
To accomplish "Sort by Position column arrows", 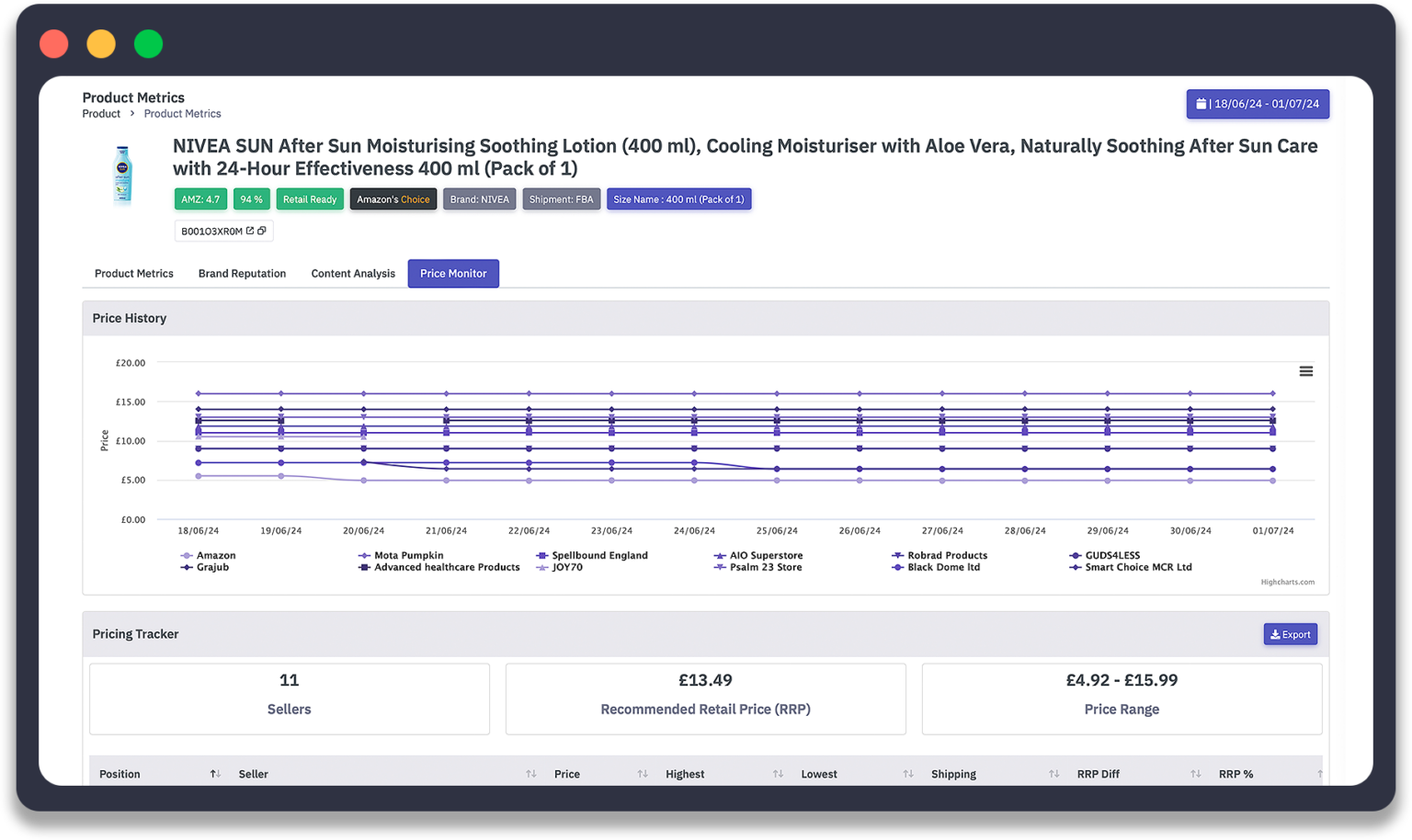I will pos(215,774).
